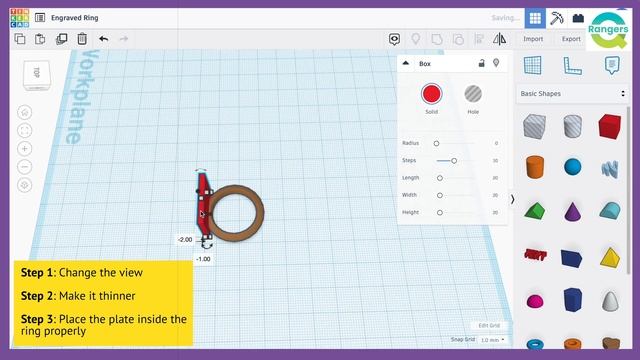Adjust the Radius slider
The height and width of the screenshot is (360, 640).
click(x=436, y=143)
